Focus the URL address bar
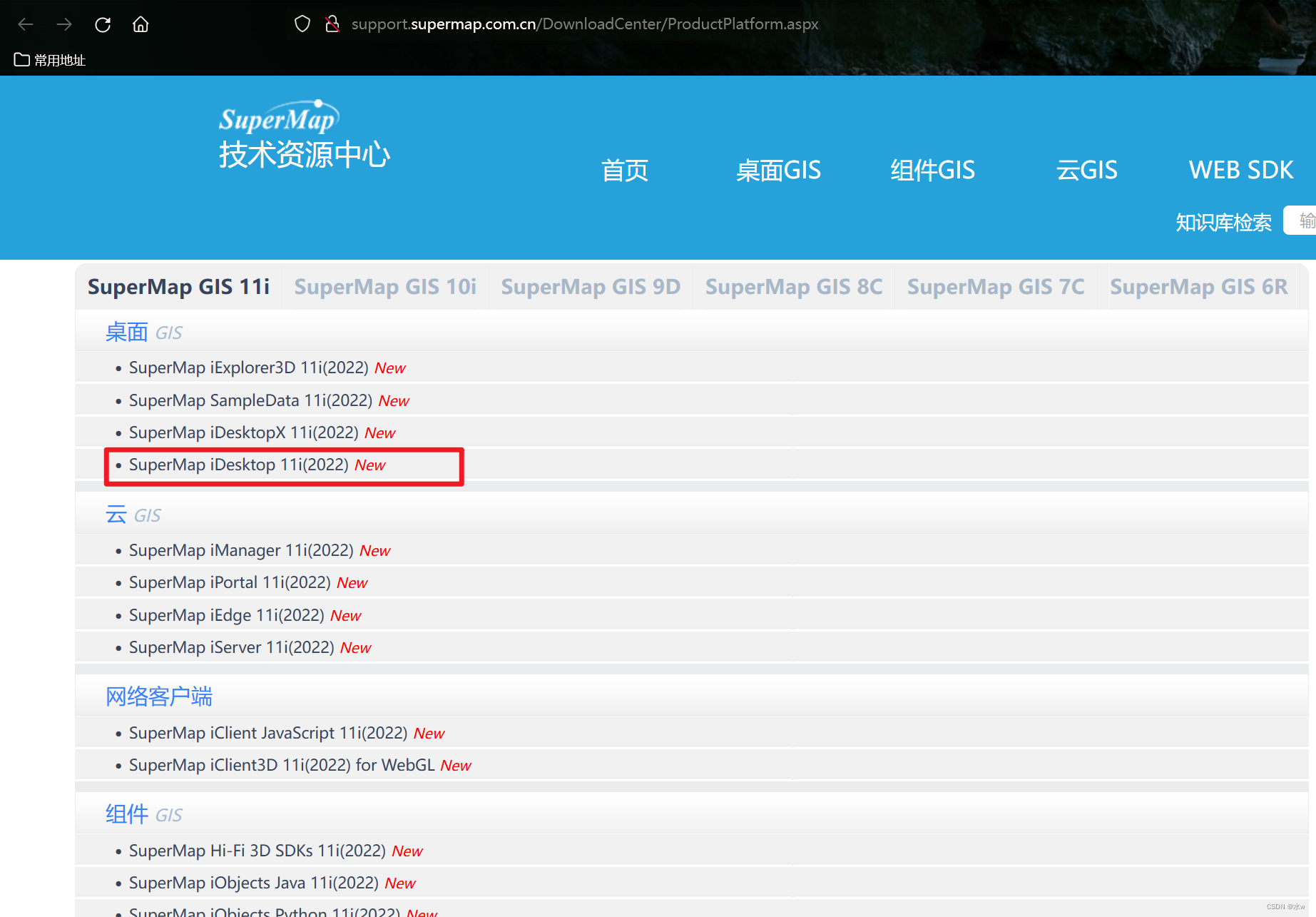Image resolution: width=1316 pixels, height=917 pixels. click(585, 24)
